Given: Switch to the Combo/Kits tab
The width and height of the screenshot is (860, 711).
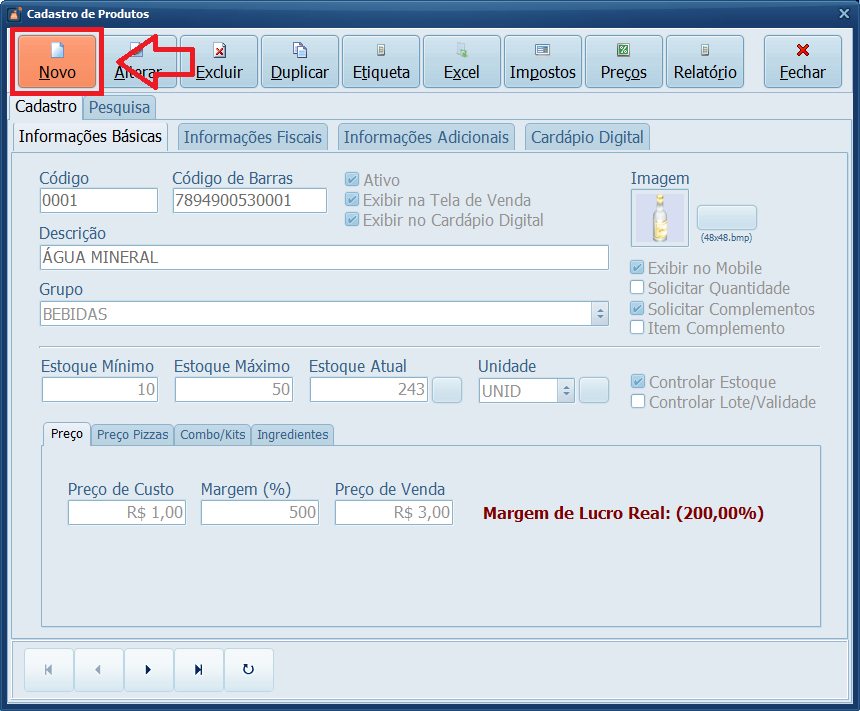Looking at the screenshot, I should coord(212,434).
